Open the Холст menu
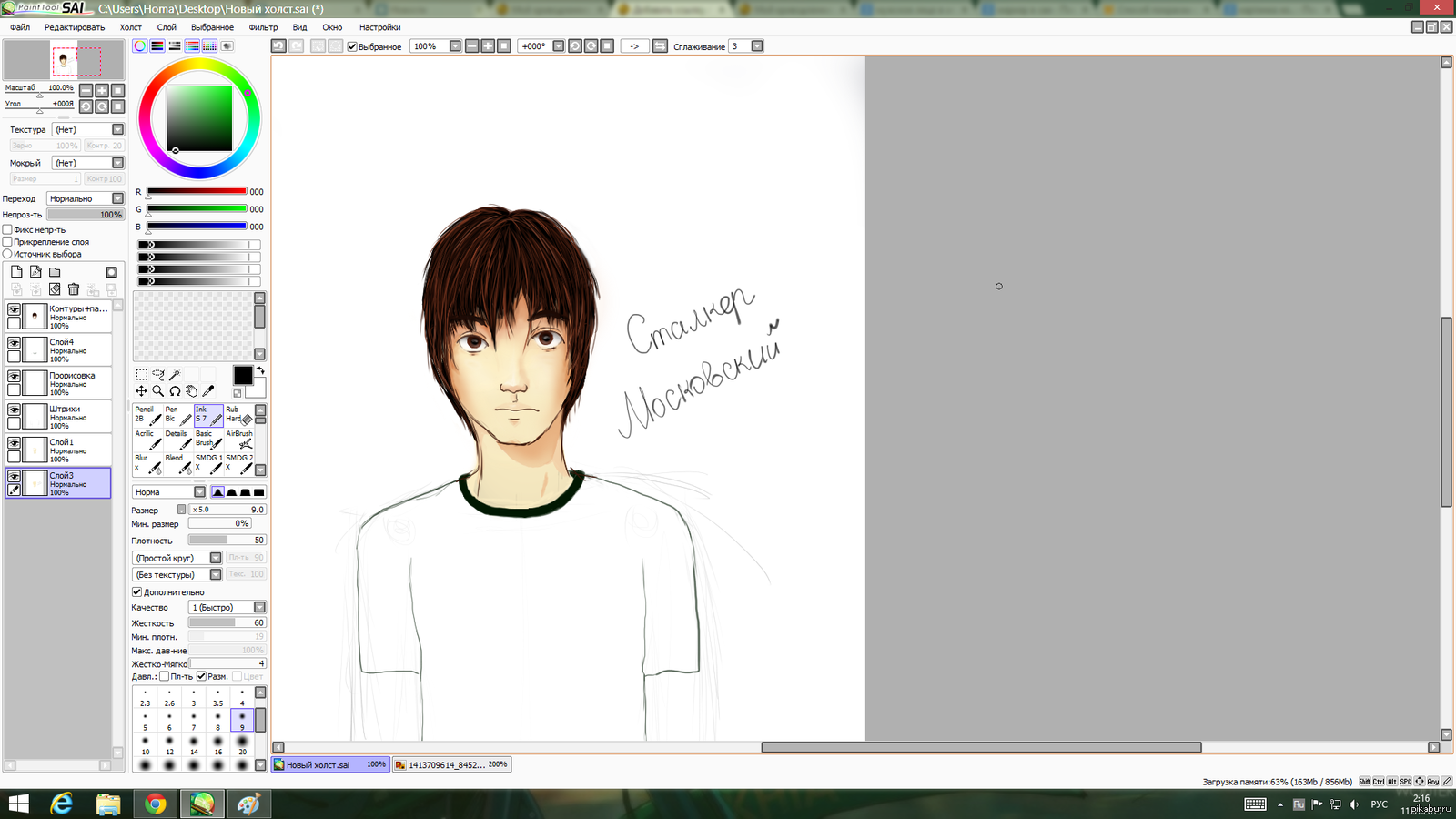Screen dimensions: 1456x819 [131, 27]
